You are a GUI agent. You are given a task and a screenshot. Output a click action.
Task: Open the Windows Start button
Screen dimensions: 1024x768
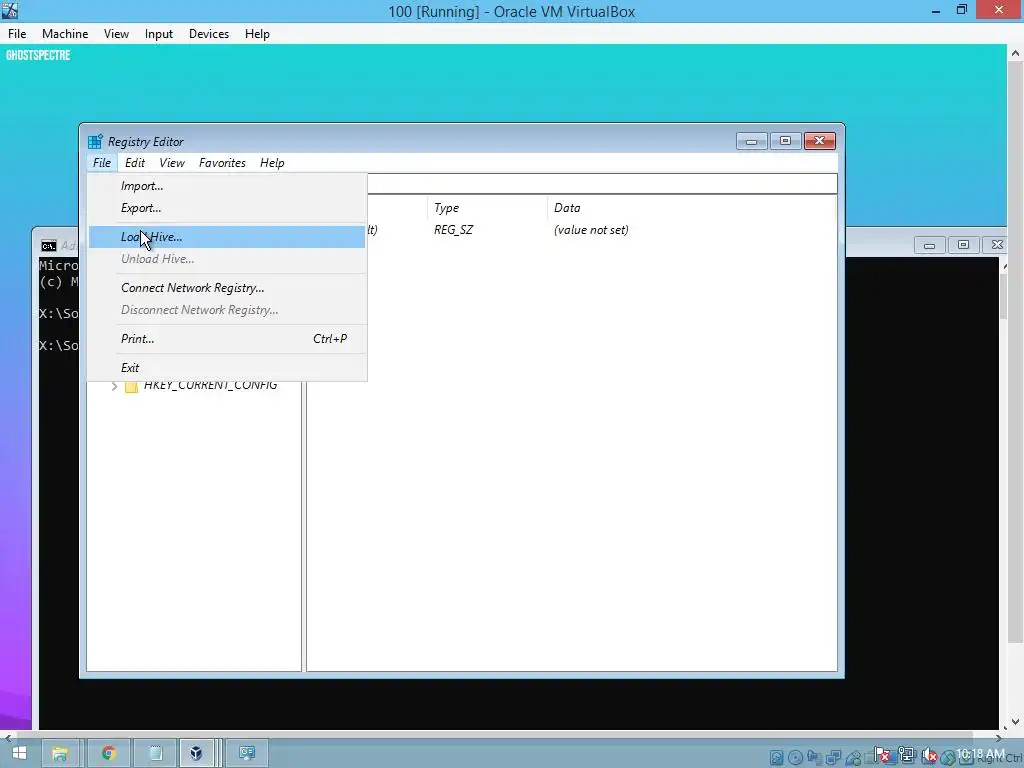coord(20,753)
